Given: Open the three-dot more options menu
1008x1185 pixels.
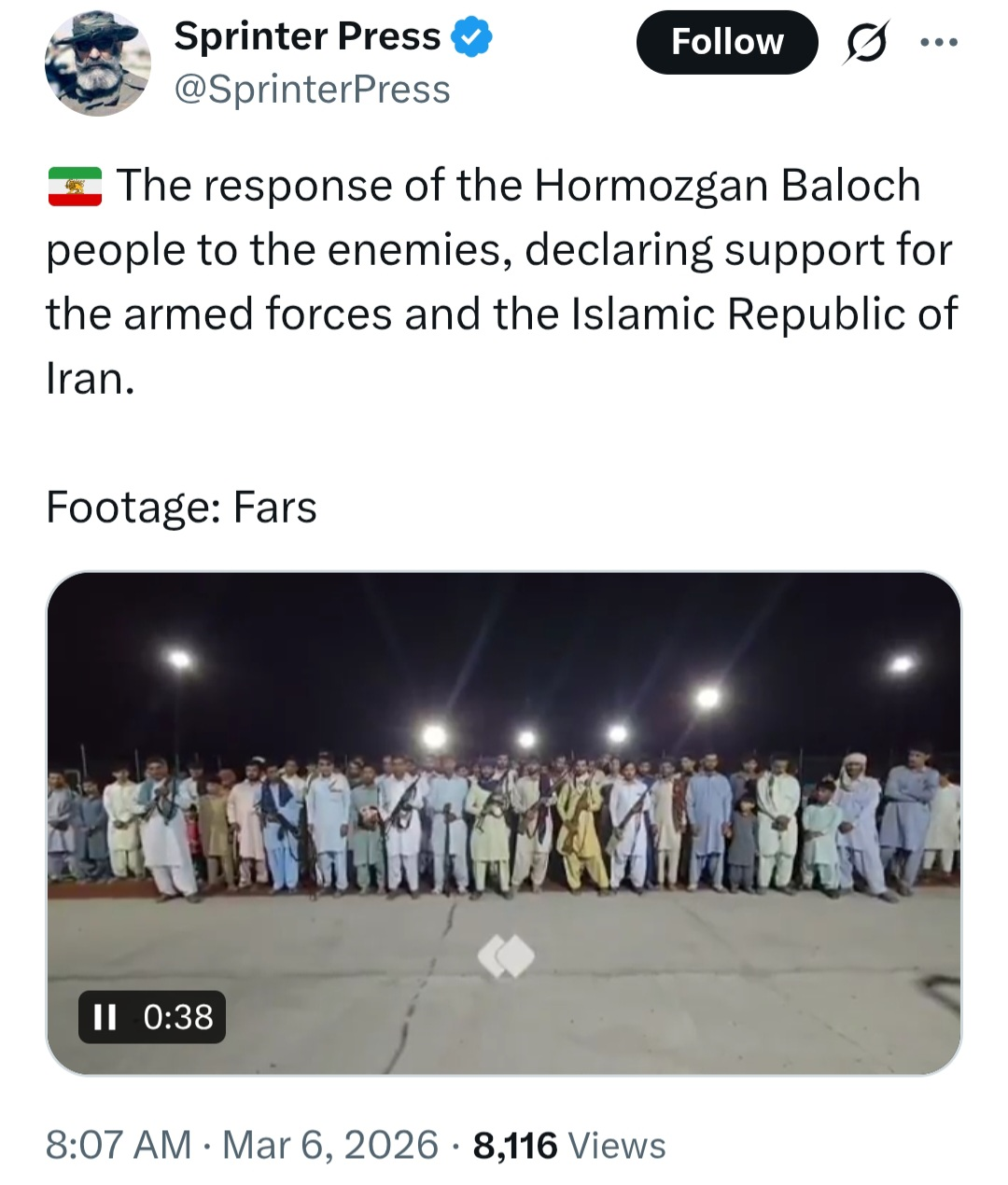Looking at the screenshot, I should tap(938, 43).
